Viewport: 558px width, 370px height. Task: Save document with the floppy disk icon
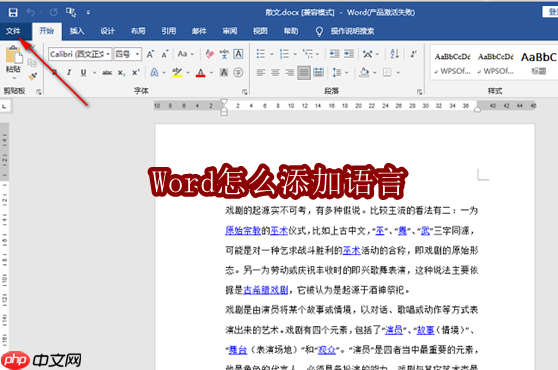pos(13,13)
